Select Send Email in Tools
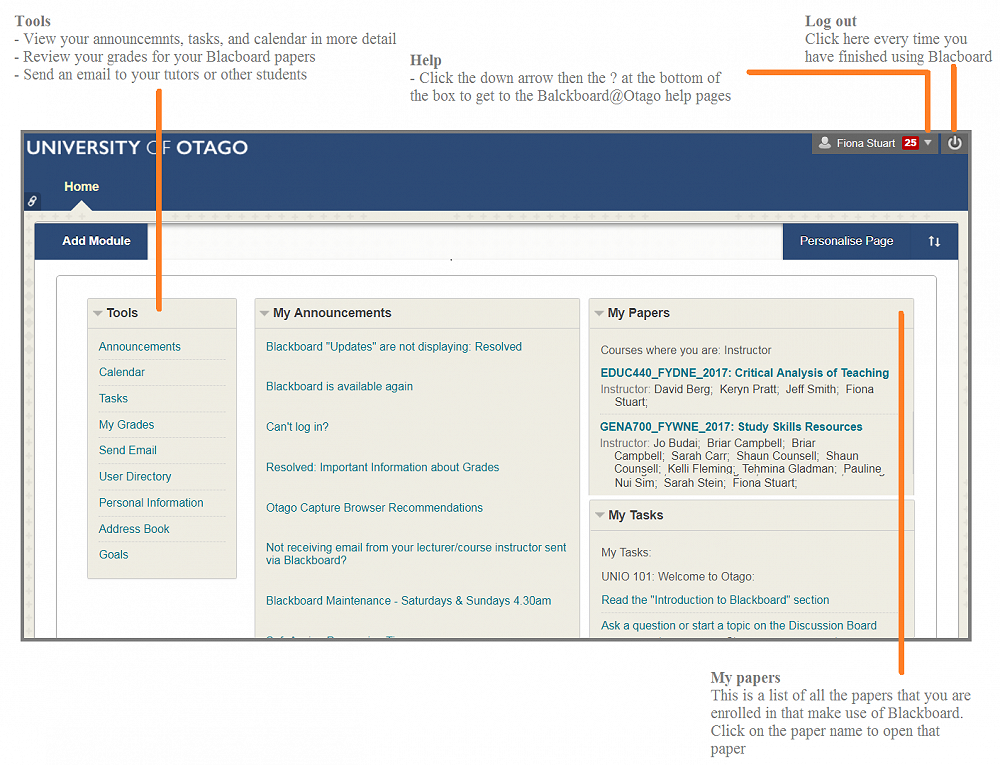 click(x=128, y=450)
